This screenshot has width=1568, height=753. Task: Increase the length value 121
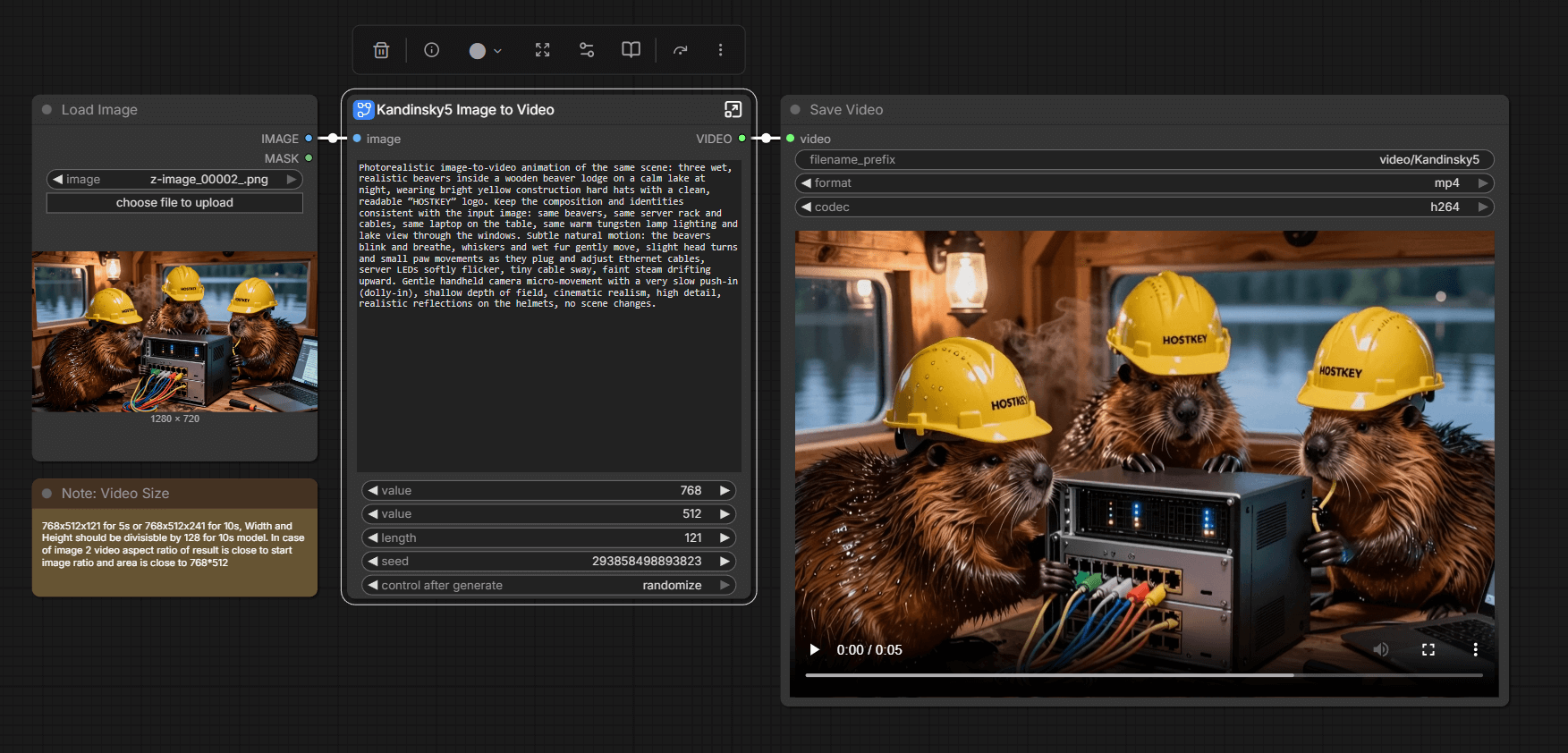pos(725,537)
